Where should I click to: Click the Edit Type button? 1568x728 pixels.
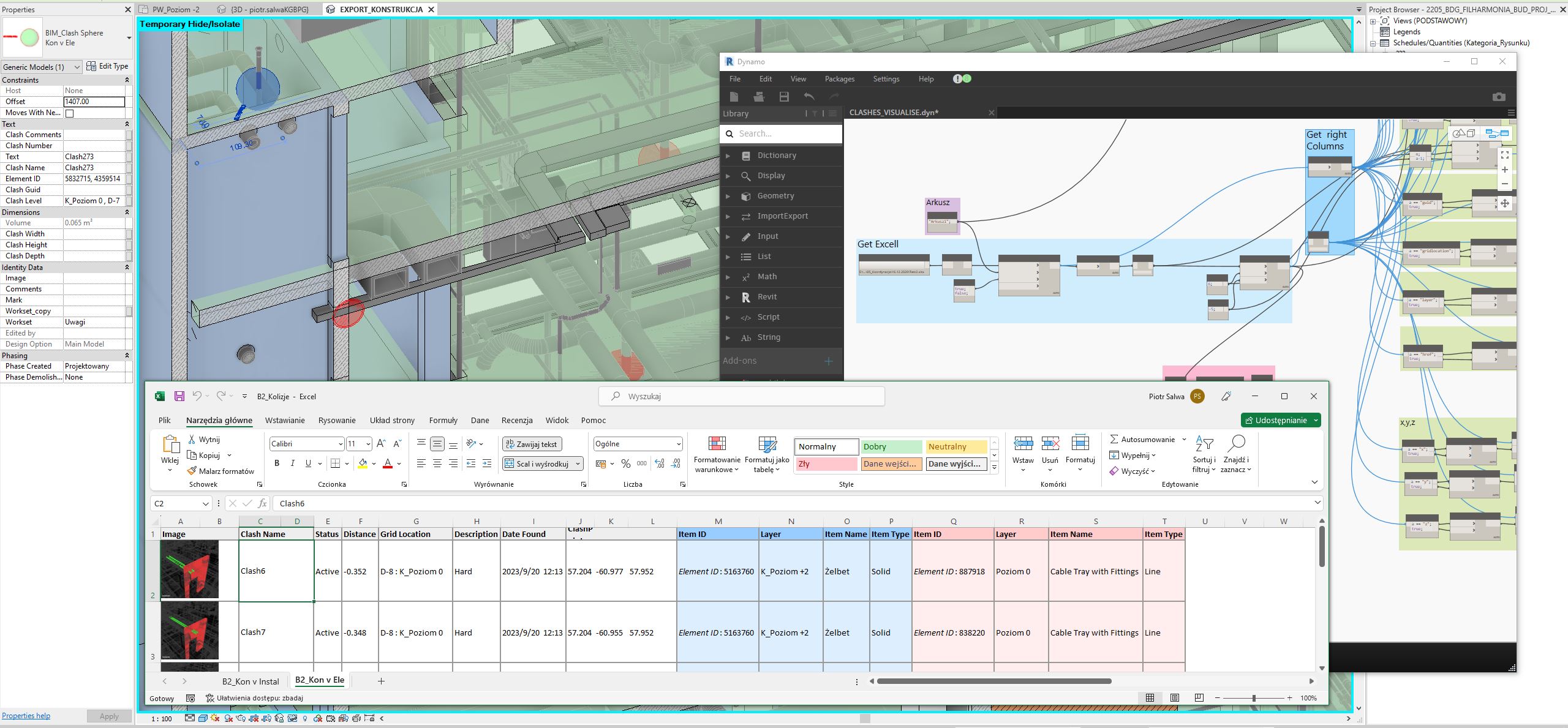click(107, 66)
